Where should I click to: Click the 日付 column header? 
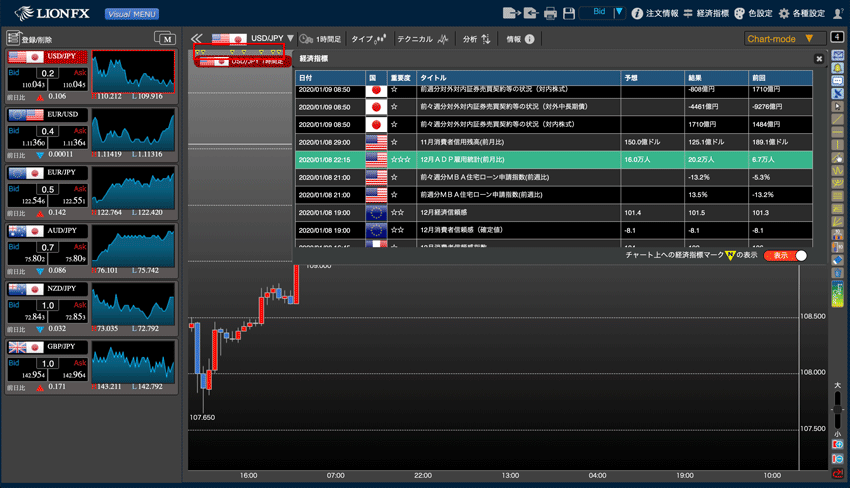[330, 78]
